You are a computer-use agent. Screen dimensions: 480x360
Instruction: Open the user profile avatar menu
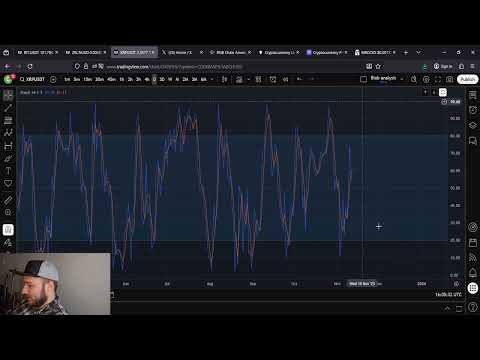click(x=8, y=79)
